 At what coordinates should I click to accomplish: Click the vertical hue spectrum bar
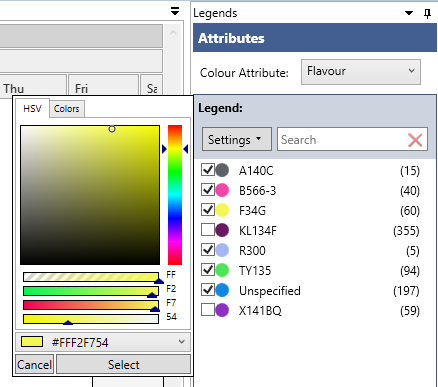[x=175, y=195]
